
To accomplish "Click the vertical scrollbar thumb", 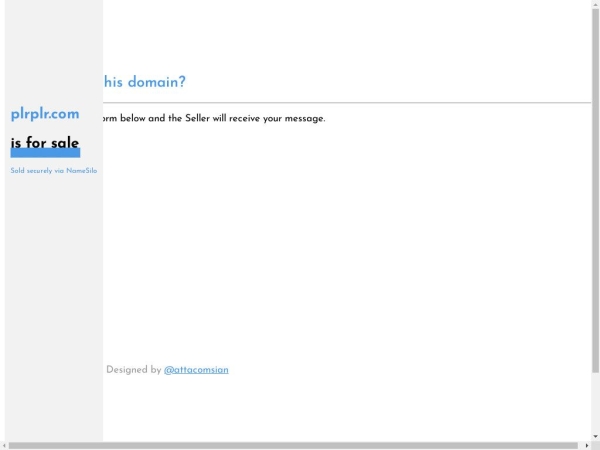I will [x=595, y=190].
